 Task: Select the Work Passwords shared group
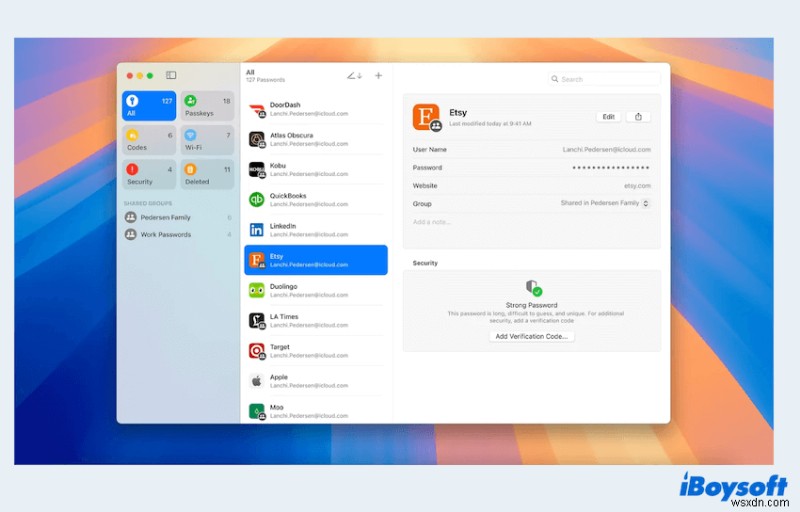click(x=178, y=235)
